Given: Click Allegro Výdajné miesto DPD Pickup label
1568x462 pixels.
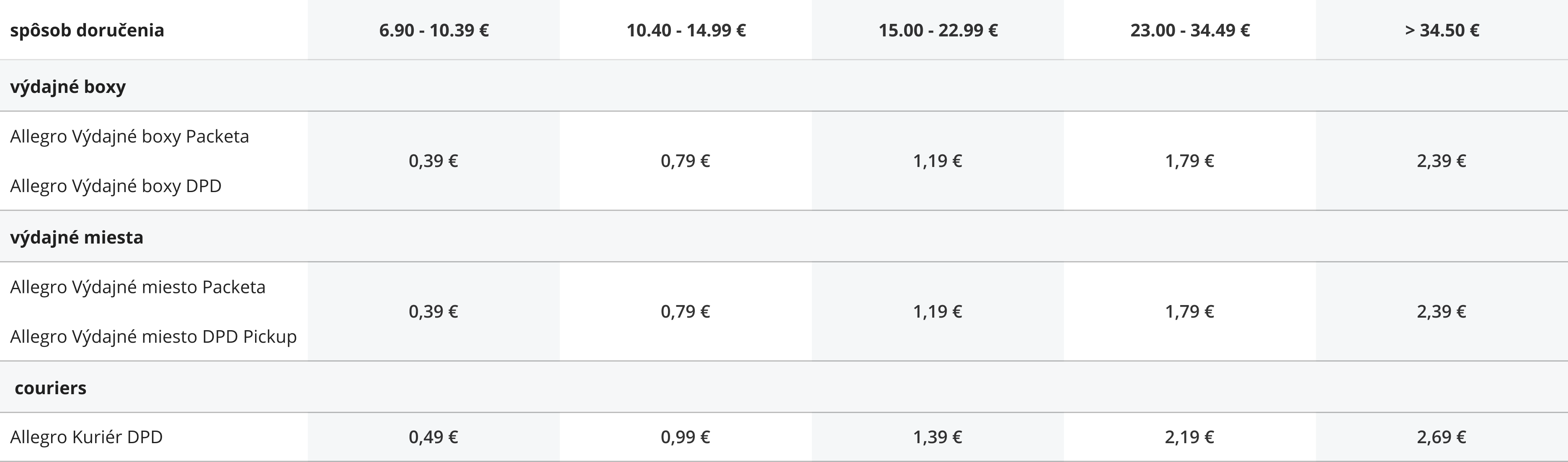Looking at the screenshot, I should [x=153, y=337].
